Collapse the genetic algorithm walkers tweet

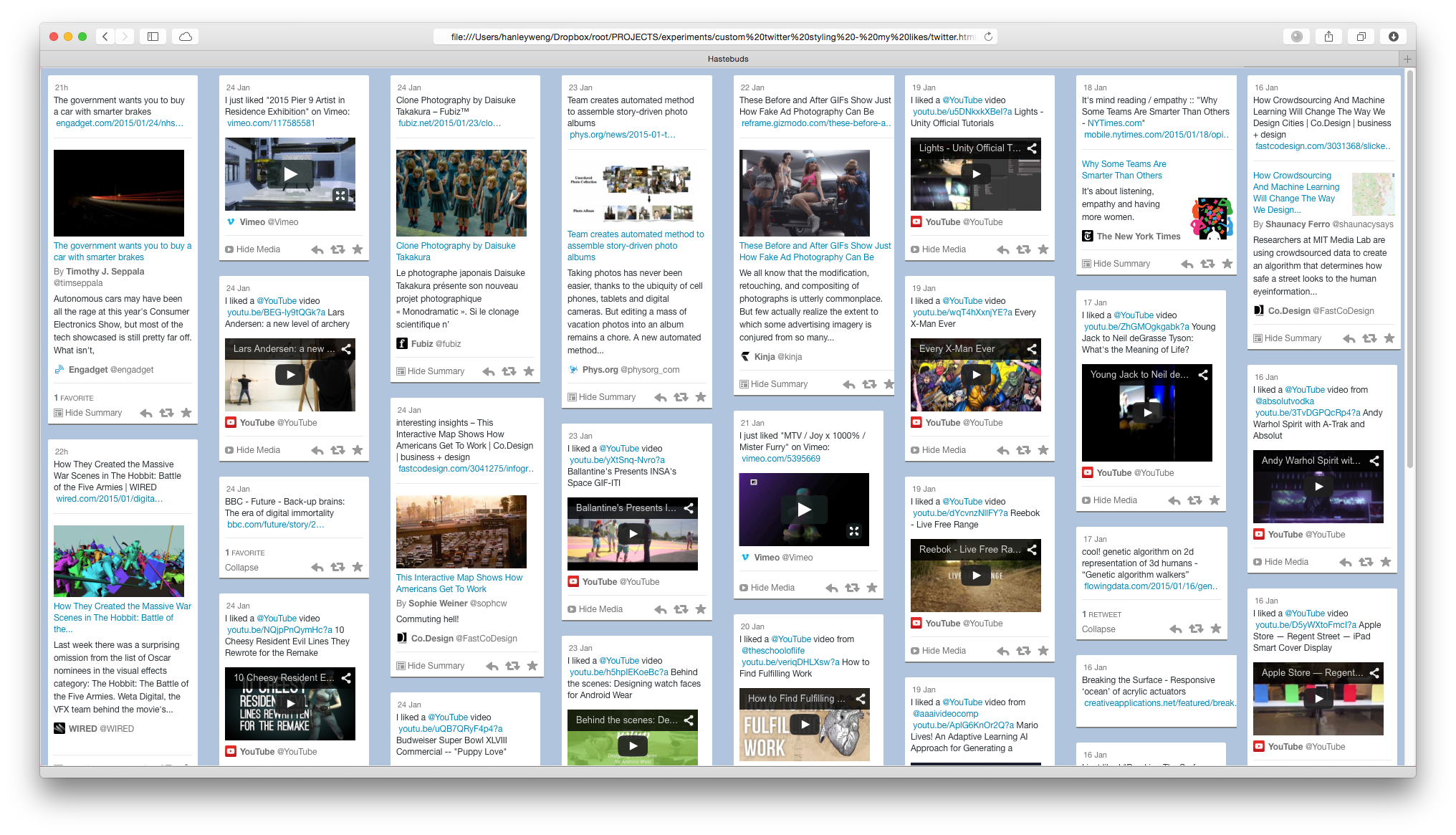[1098, 629]
